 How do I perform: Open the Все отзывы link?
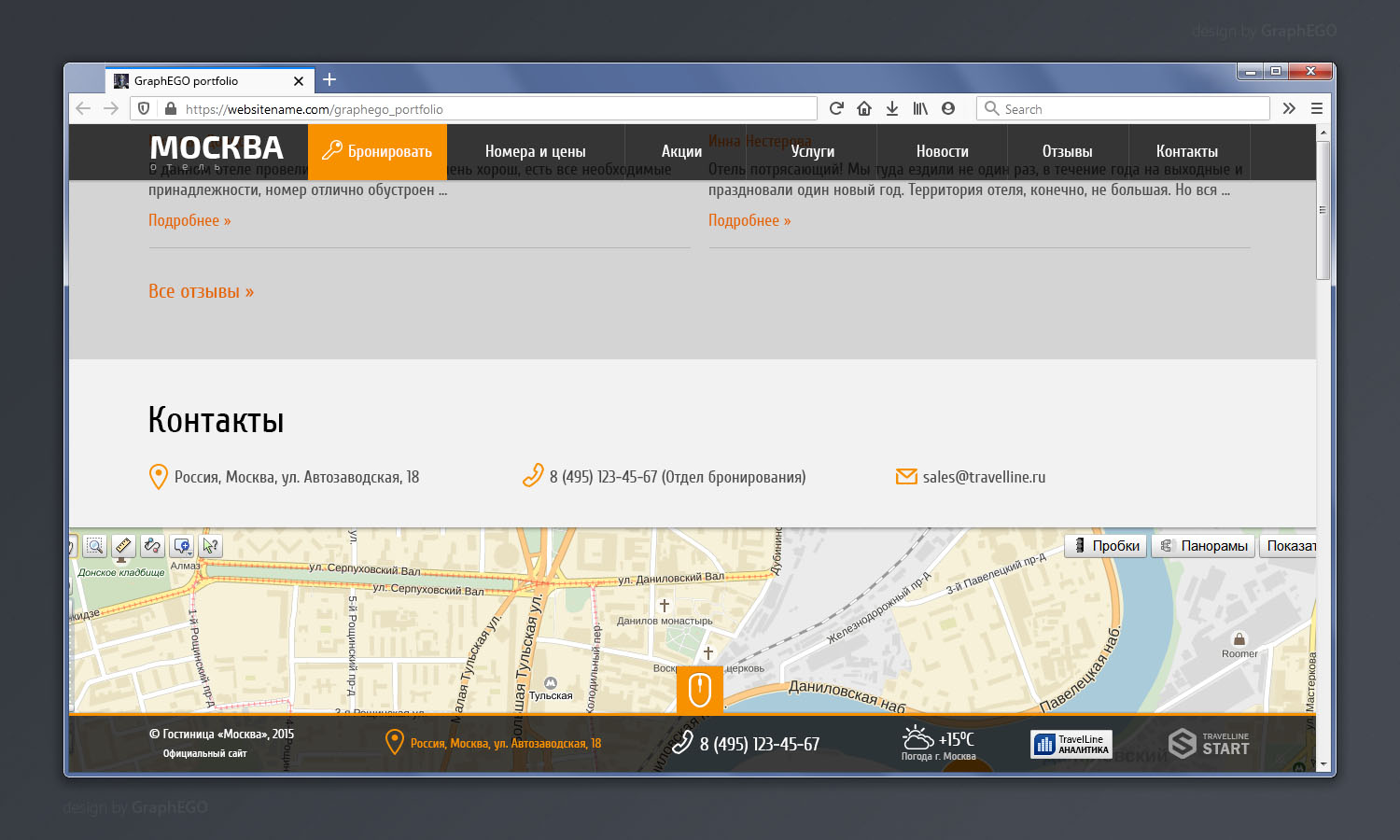pyautogui.click(x=201, y=291)
